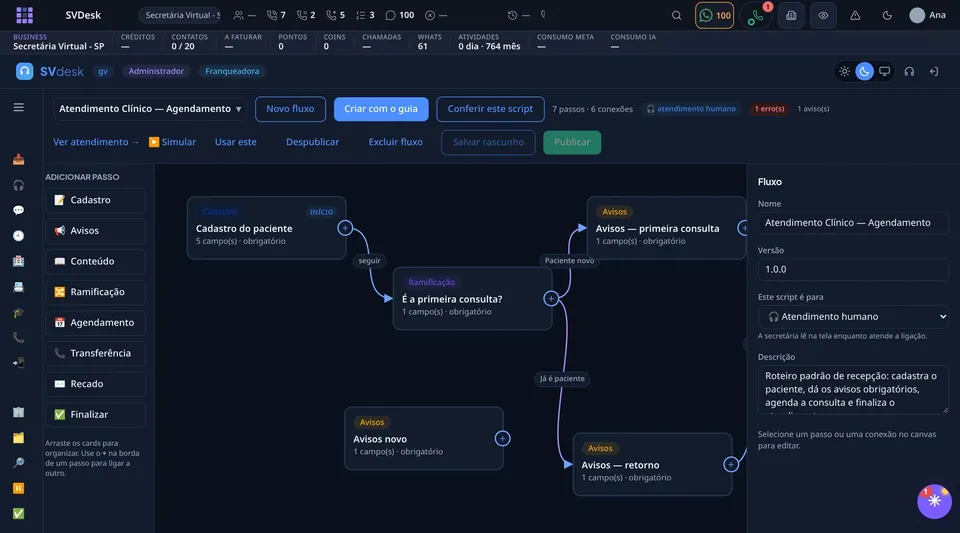Add the Finalizar step
The width and height of the screenshot is (960, 533).
pyautogui.click(x=96, y=414)
